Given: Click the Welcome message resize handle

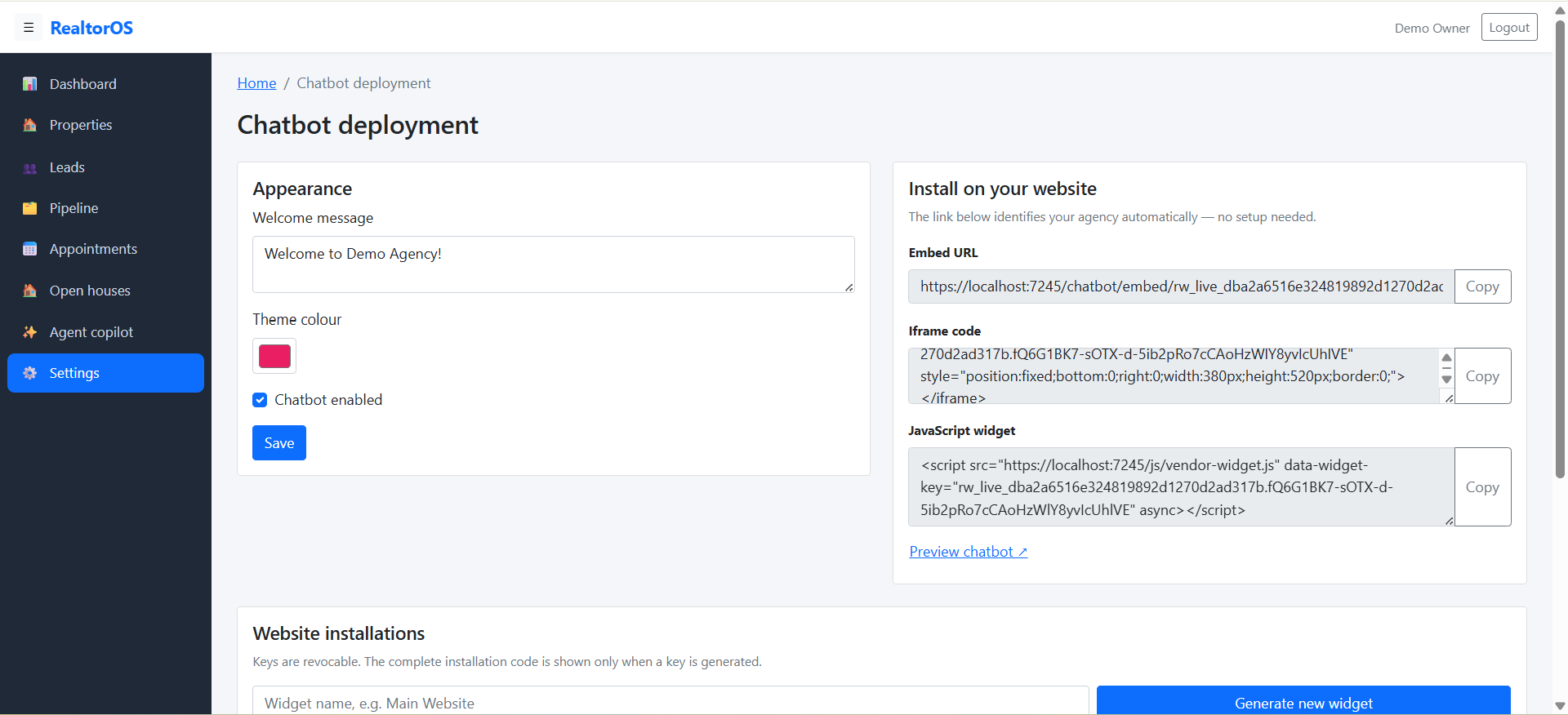Looking at the screenshot, I should tap(849, 287).
